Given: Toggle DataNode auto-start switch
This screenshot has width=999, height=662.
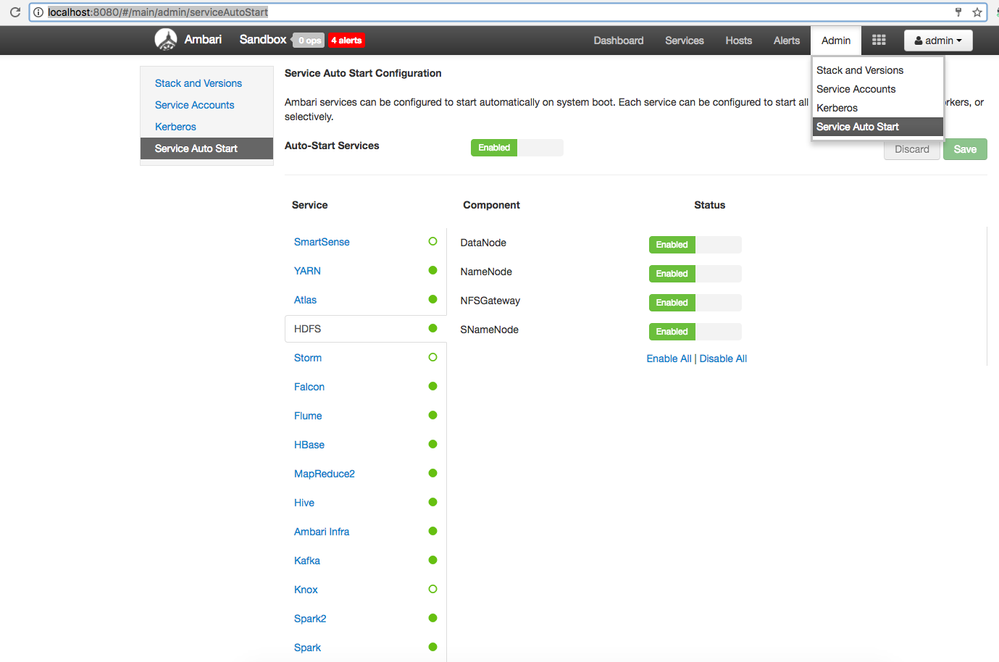Looking at the screenshot, I should point(695,245).
